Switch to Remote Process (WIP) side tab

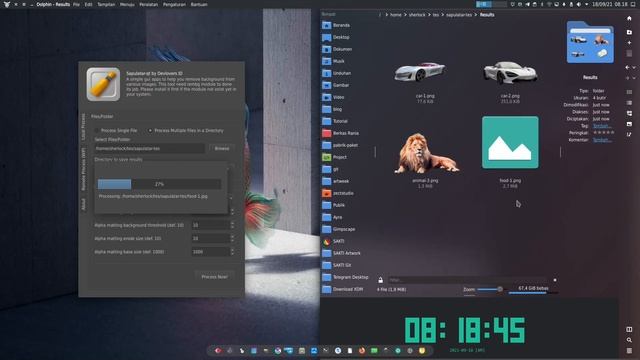click(83, 169)
